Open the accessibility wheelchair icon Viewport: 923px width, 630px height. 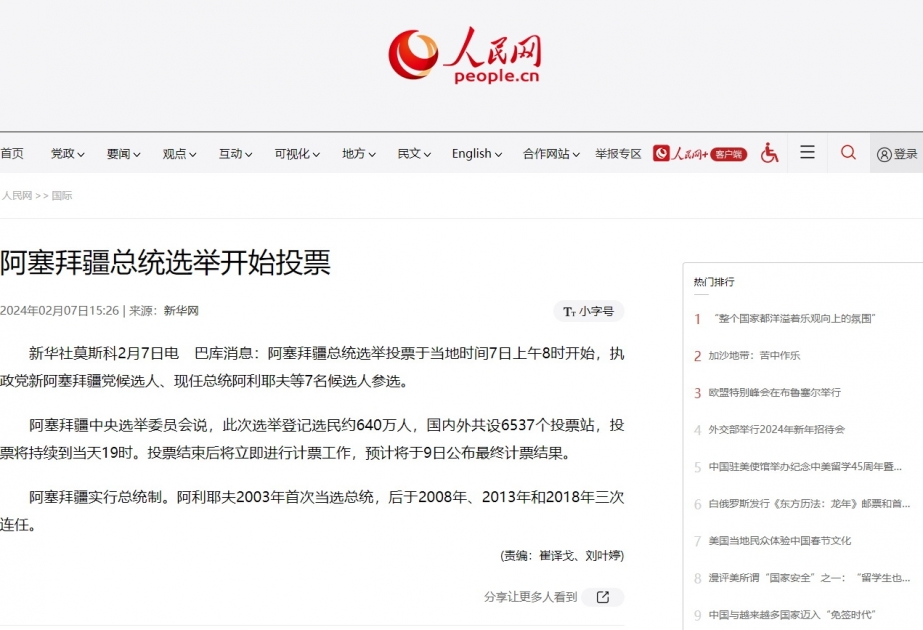(x=769, y=153)
